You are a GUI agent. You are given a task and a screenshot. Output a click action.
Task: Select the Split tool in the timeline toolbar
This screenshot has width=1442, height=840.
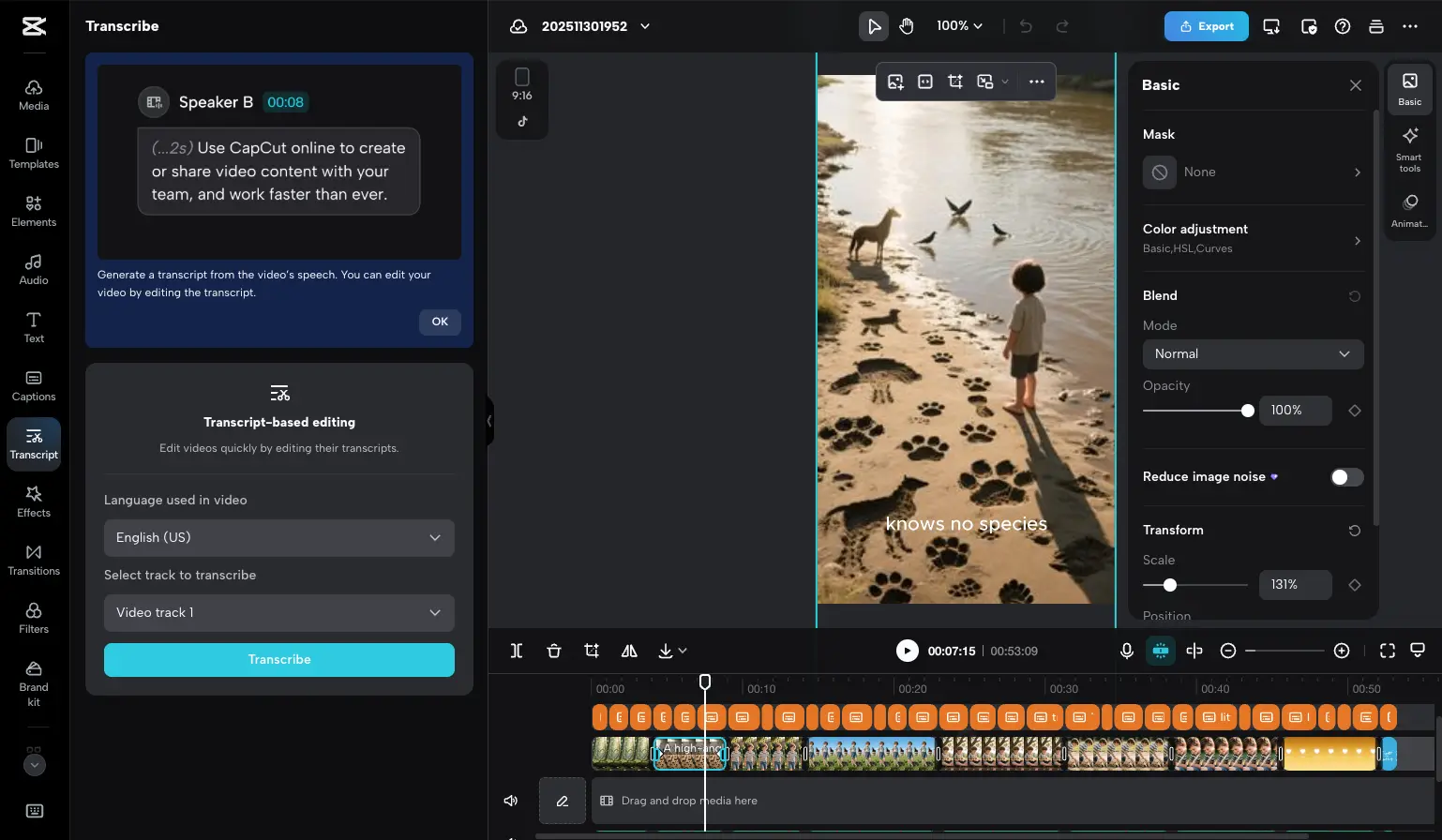point(516,650)
